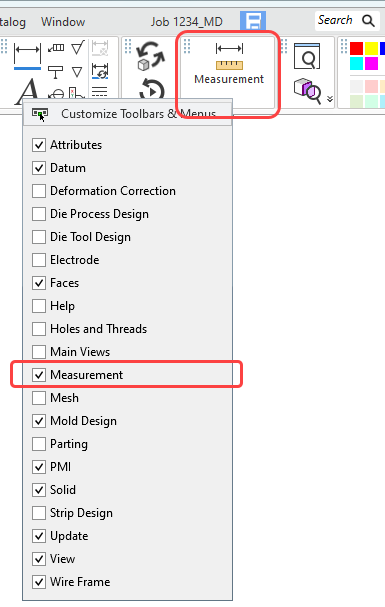Screen dimensions: 385x607
Task: Open the zoom window magnifier icon
Action: pos(307,56)
